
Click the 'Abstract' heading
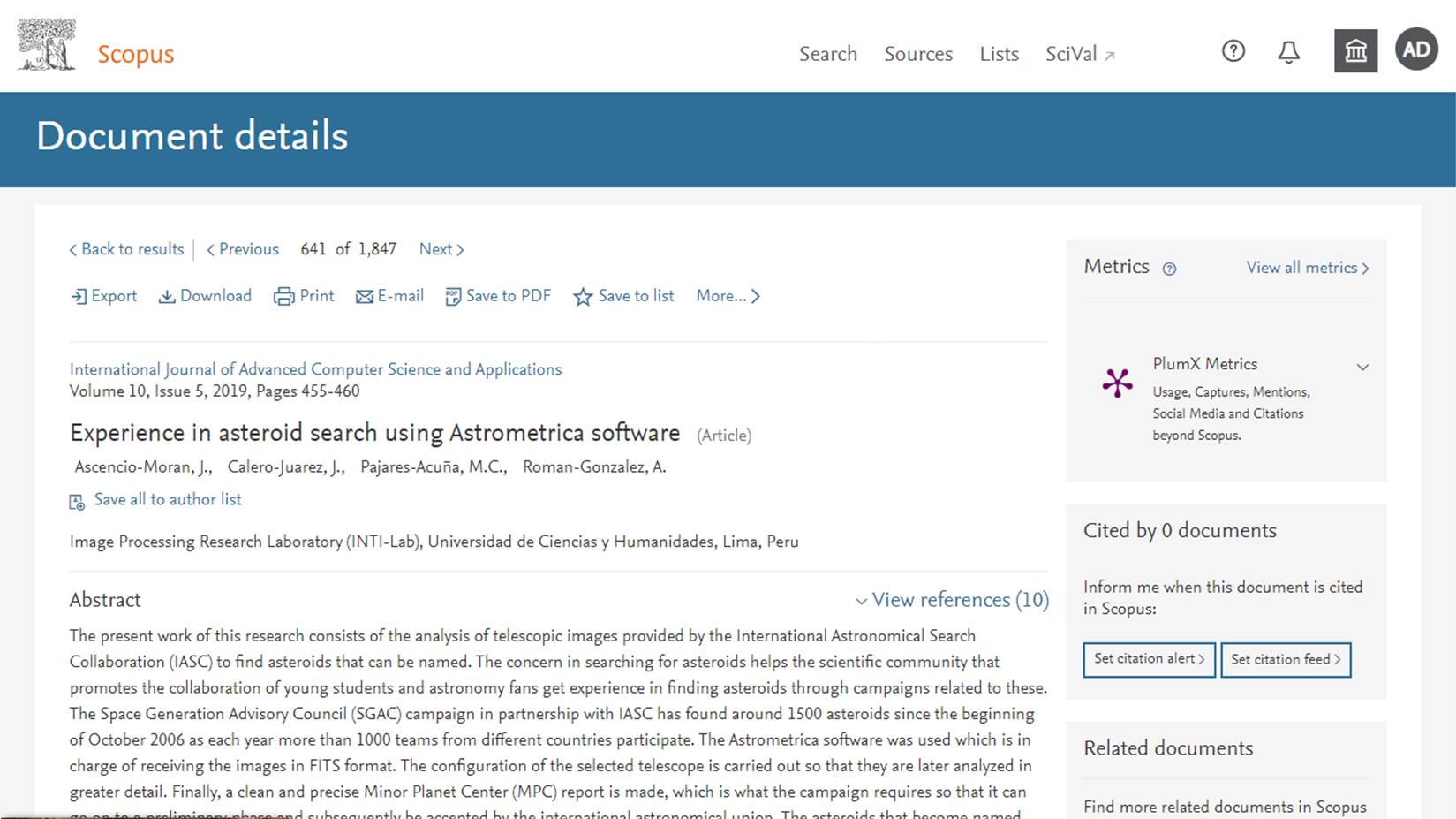pyautogui.click(x=105, y=600)
